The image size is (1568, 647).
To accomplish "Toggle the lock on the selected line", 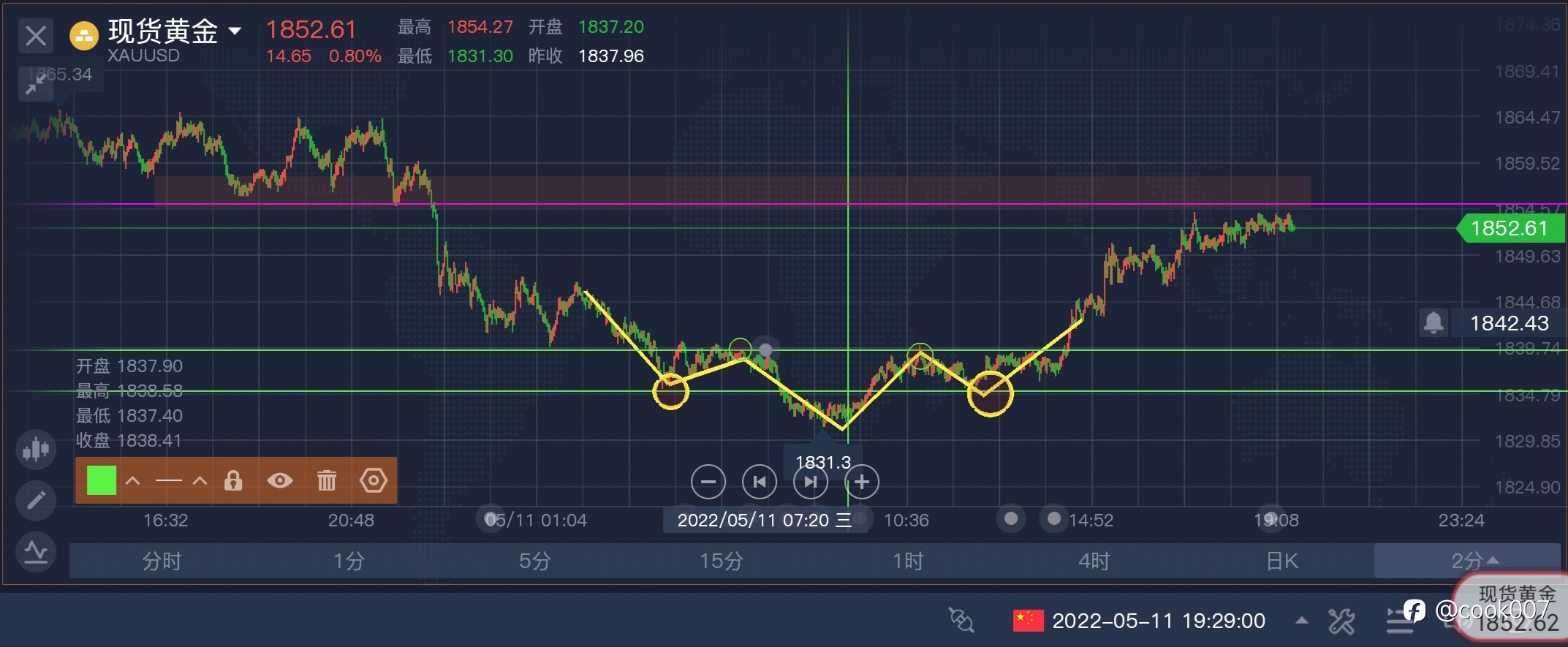I will [x=233, y=480].
